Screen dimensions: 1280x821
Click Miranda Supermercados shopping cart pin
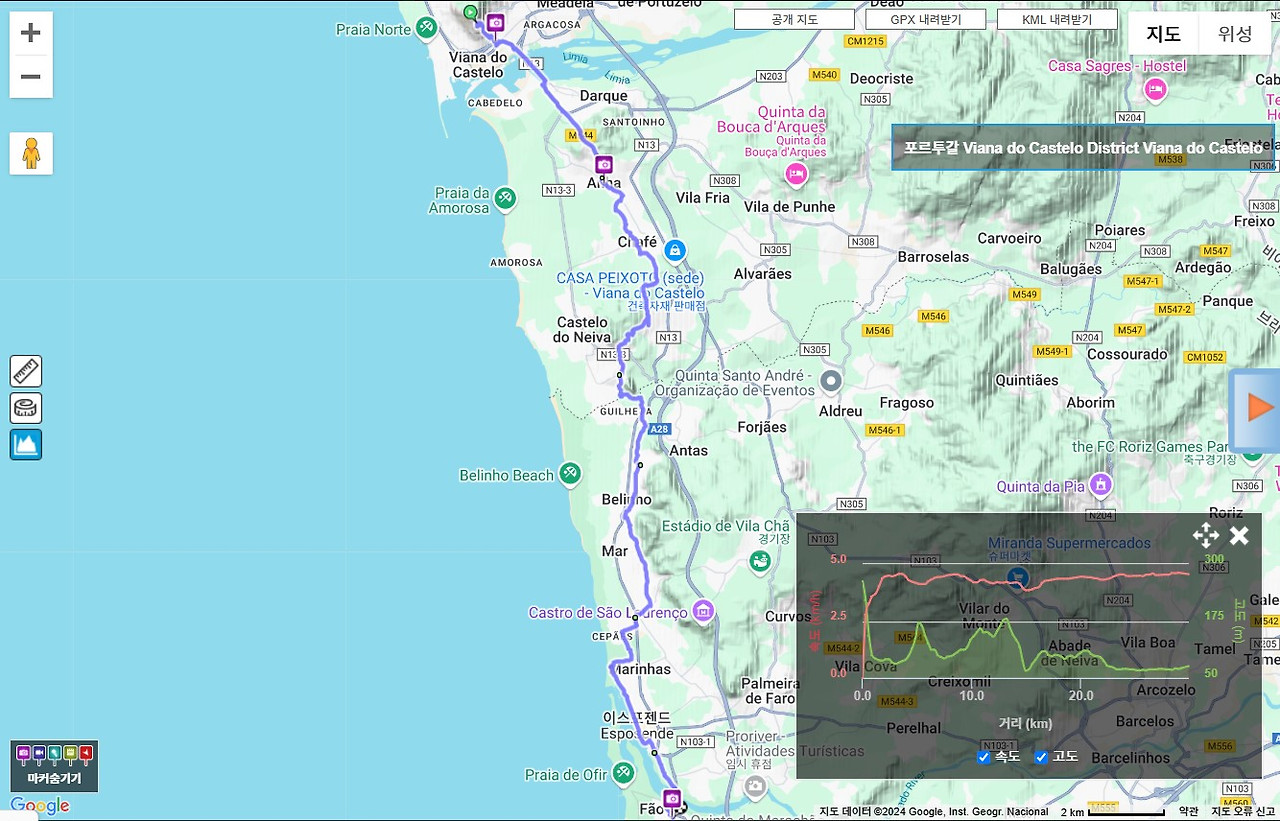pyautogui.click(x=1018, y=577)
